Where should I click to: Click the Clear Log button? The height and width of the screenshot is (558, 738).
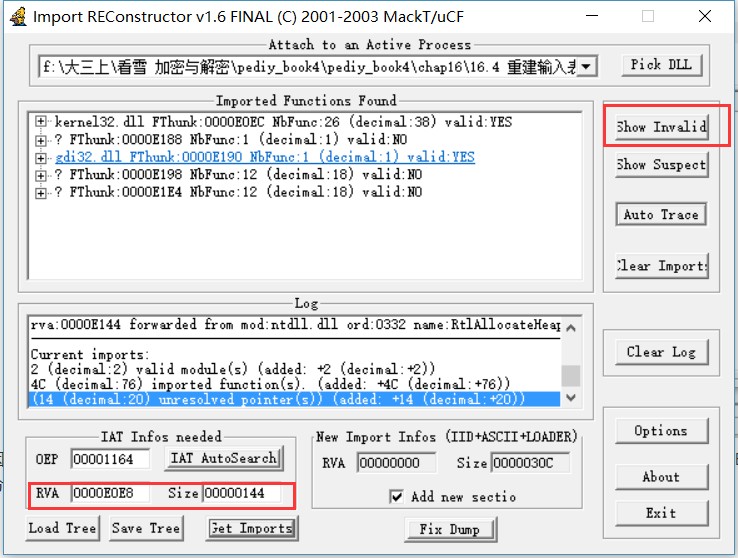(661, 352)
